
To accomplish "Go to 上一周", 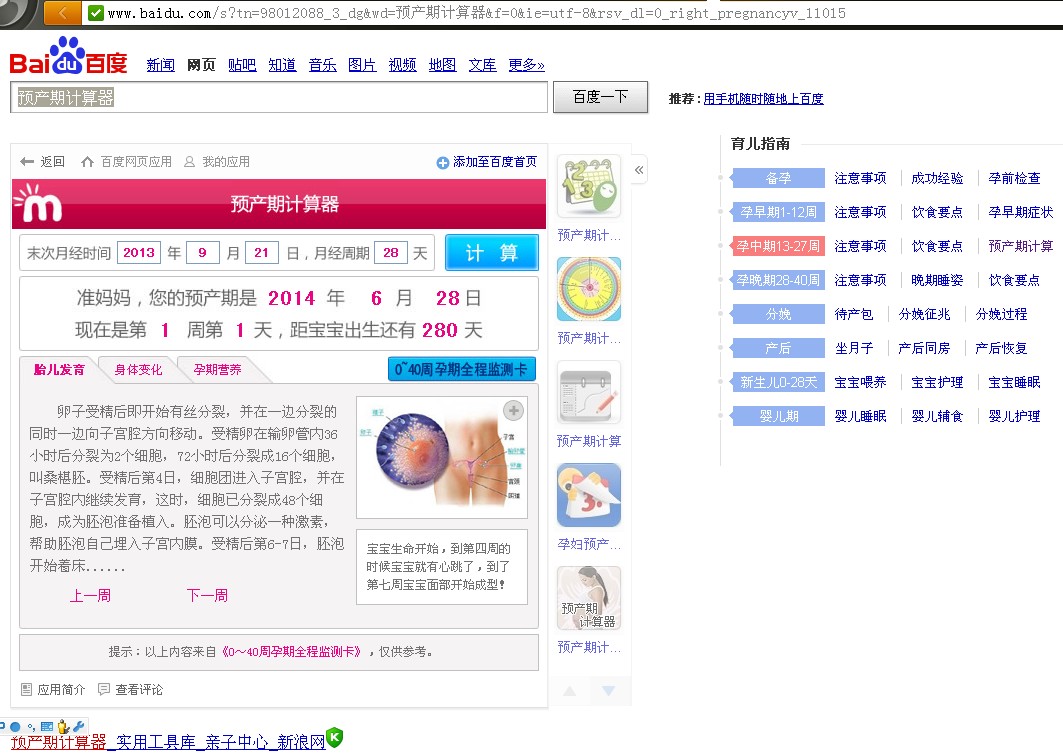I will (90, 595).
